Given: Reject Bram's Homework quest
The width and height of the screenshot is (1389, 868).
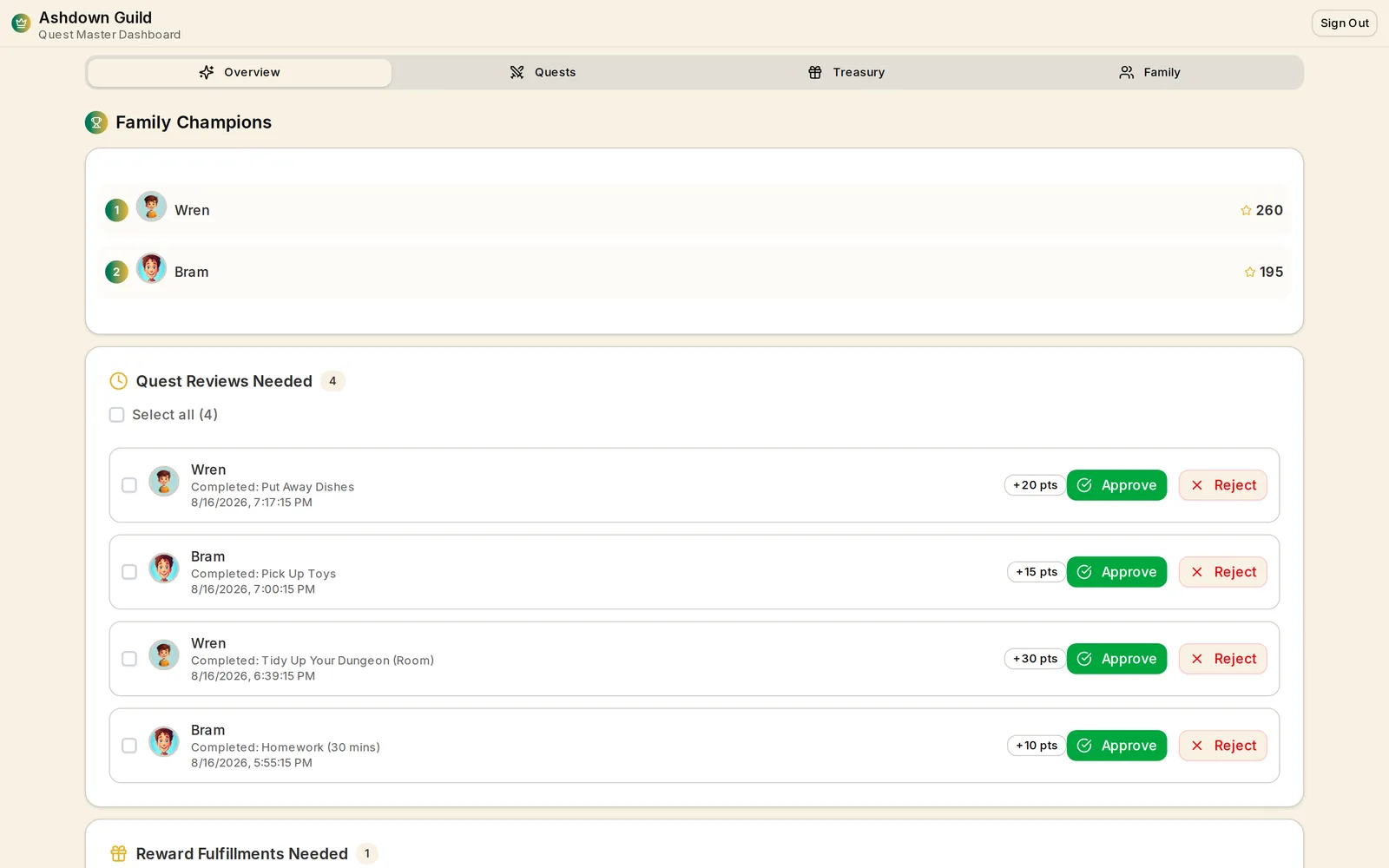Looking at the screenshot, I should [x=1222, y=746].
